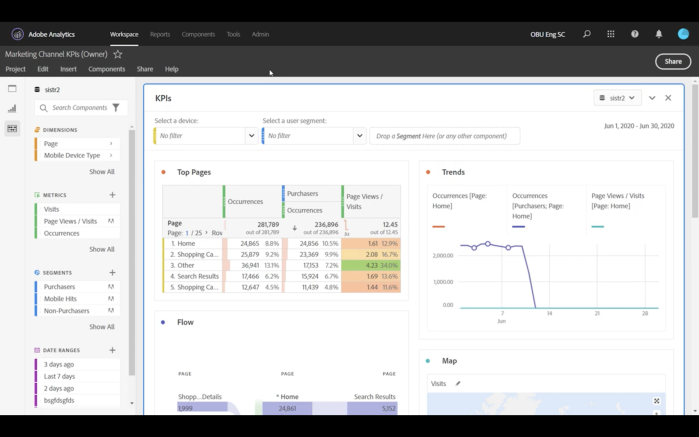Select the Last 7 days date range
This screenshot has height=437, width=699.
click(x=77, y=376)
